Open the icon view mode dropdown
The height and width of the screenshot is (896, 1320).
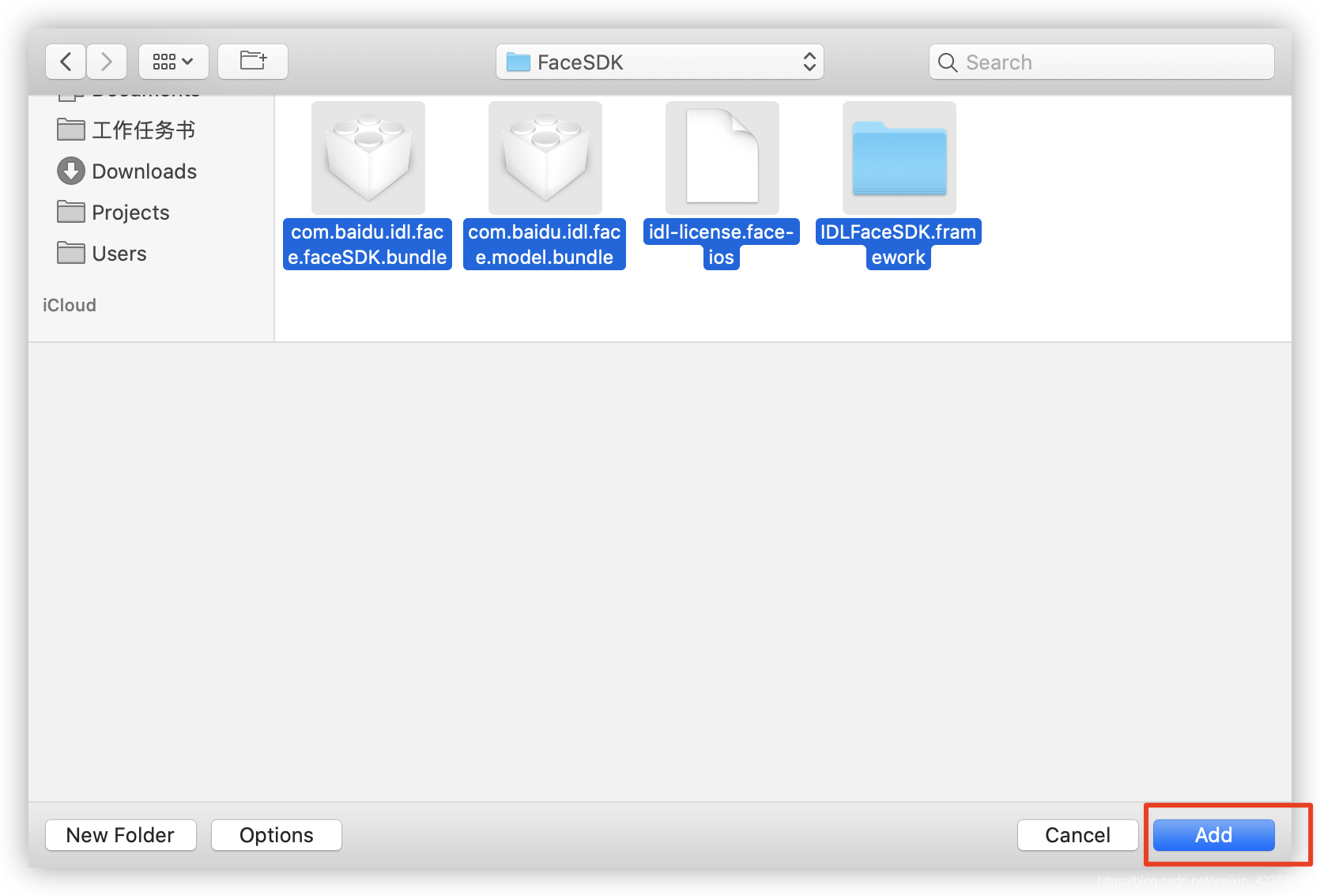174,62
